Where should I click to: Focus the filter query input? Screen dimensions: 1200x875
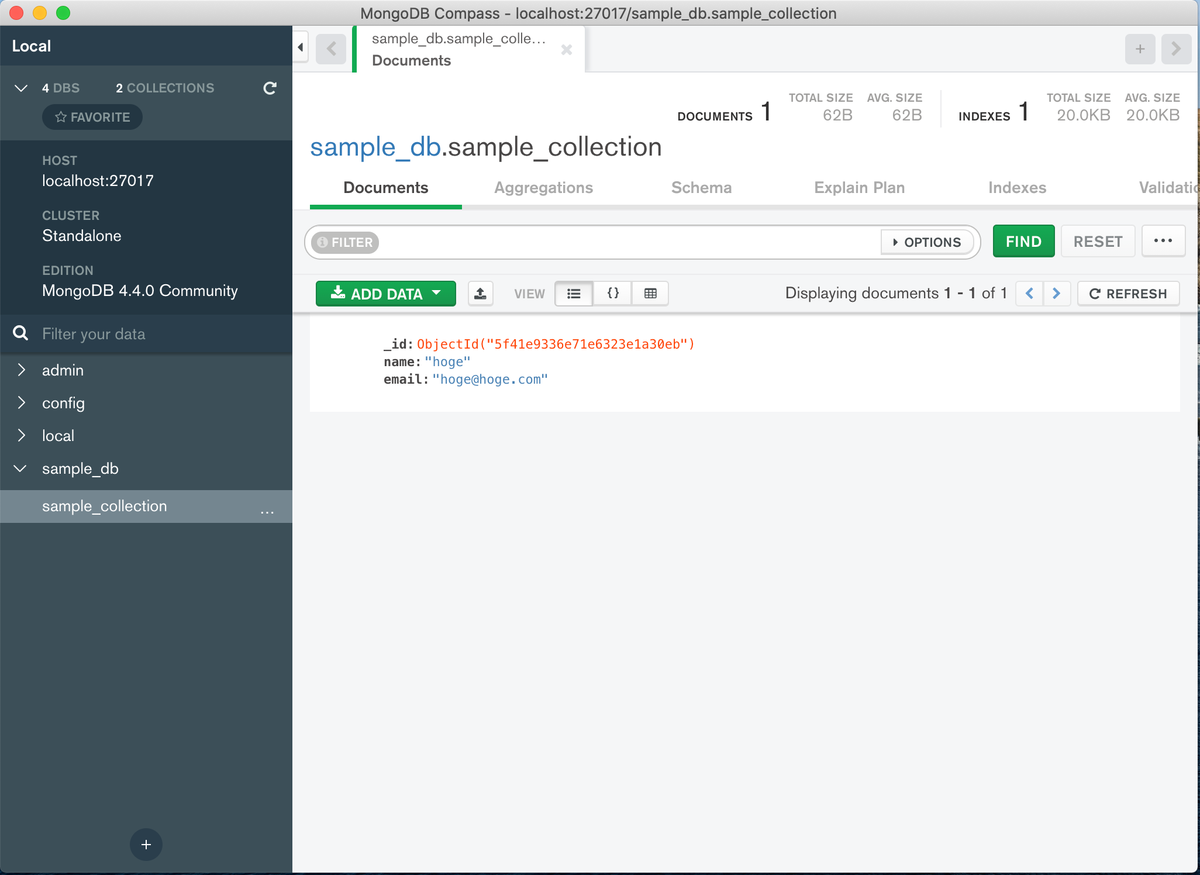627,242
